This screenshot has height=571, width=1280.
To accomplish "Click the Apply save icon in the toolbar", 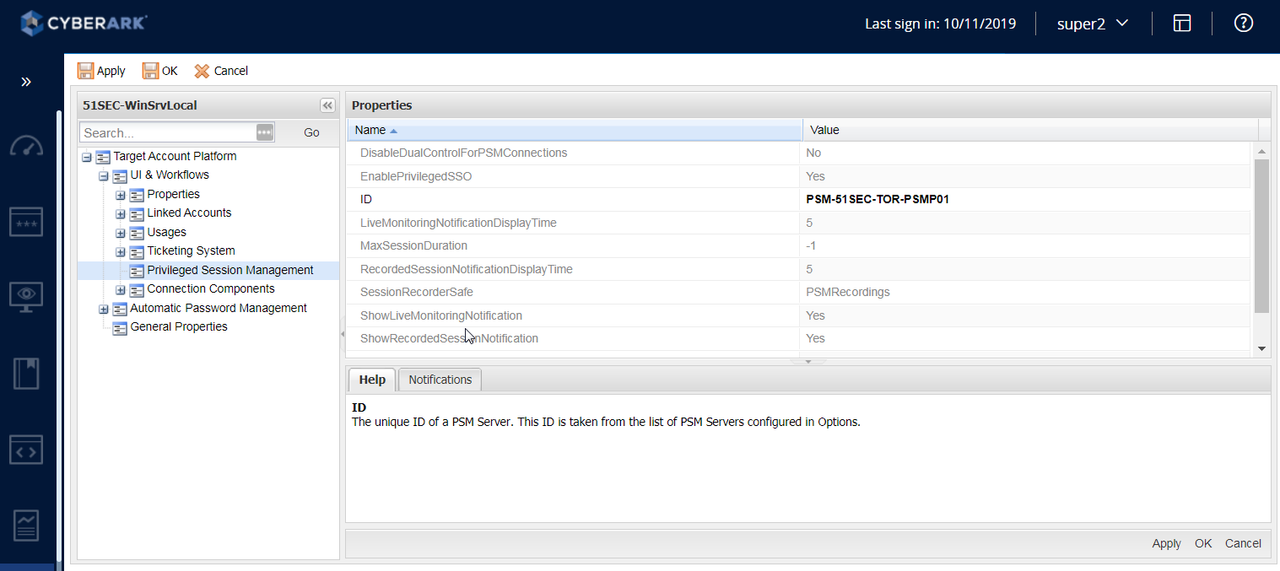I will click(86, 71).
